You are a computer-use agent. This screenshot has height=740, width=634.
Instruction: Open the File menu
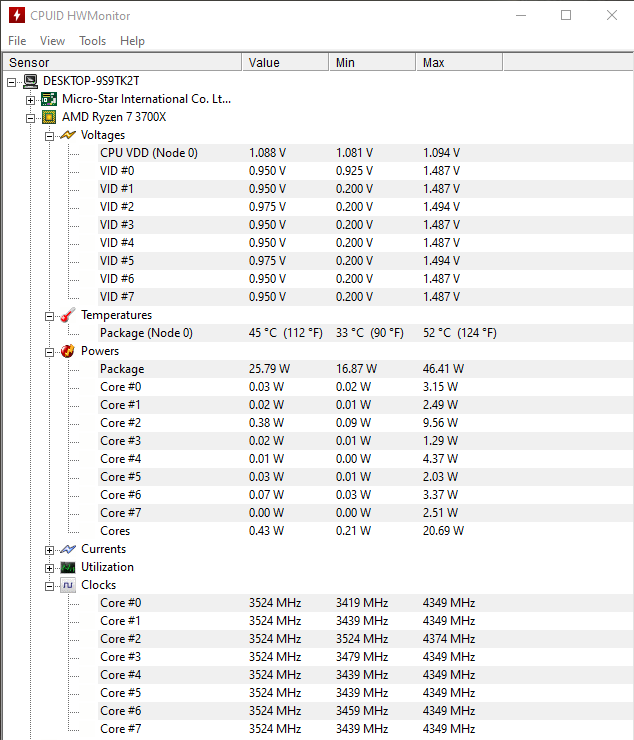(17, 41)
